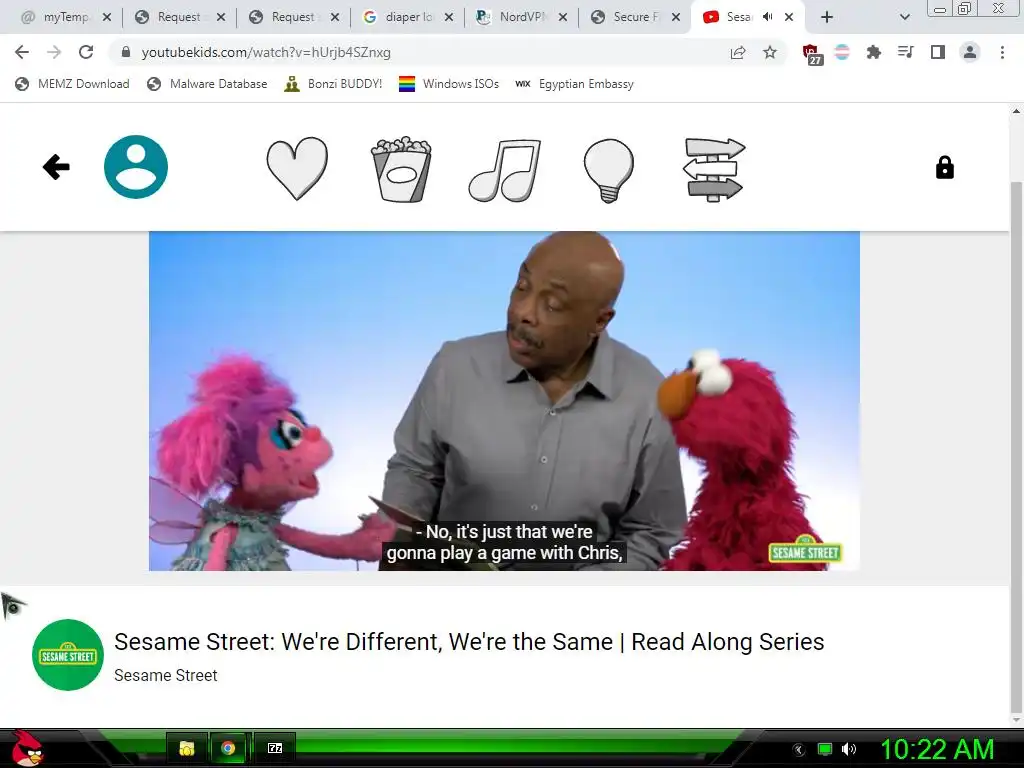
Task: Click the browser Forward button
Action: pos(54,52)
